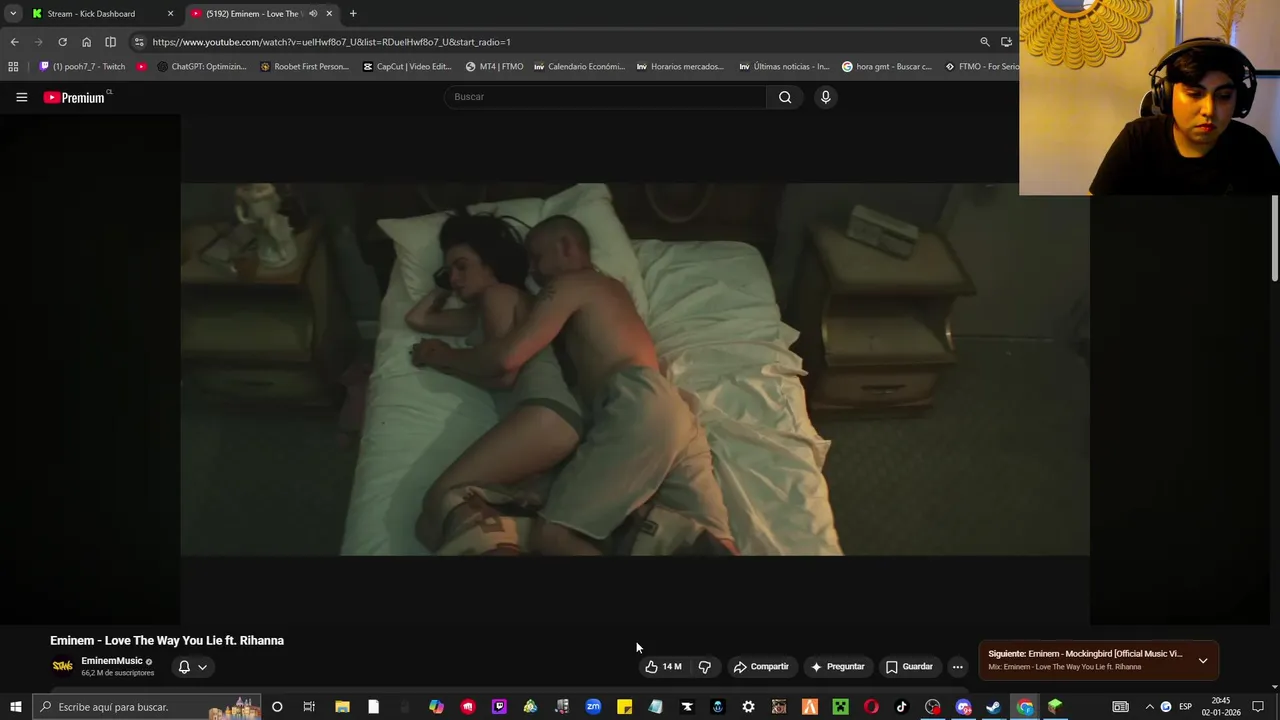Open Cortana circle on taskbar
Screen dimensions: 1280x720
pos(277,707)
